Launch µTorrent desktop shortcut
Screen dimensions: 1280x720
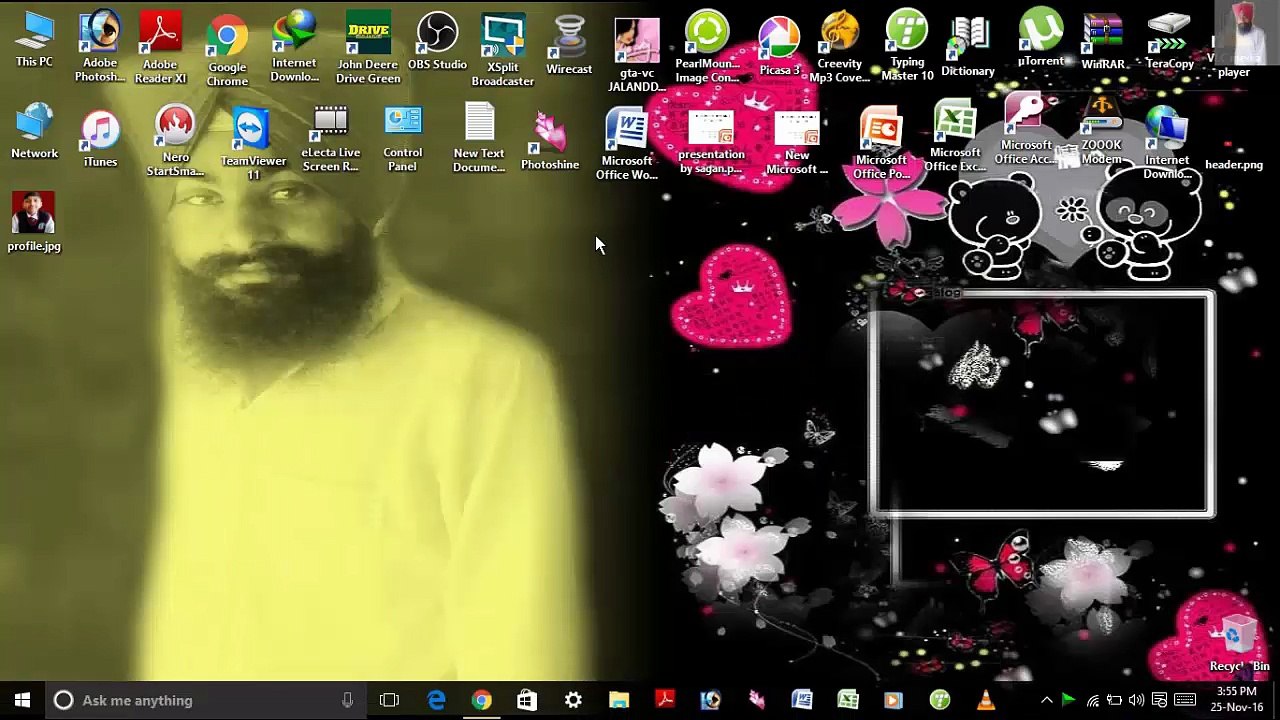coord(1041,38)
